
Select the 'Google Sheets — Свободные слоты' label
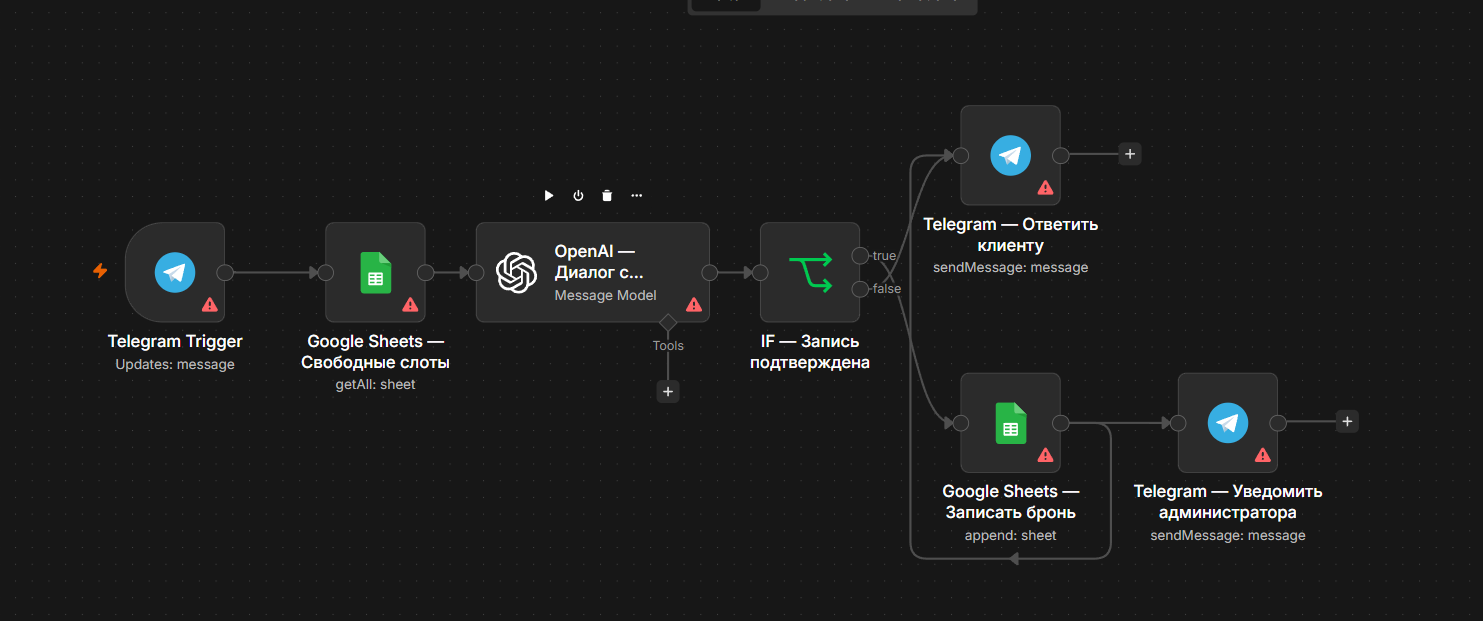pyautogui.click(x=375, y=352)
